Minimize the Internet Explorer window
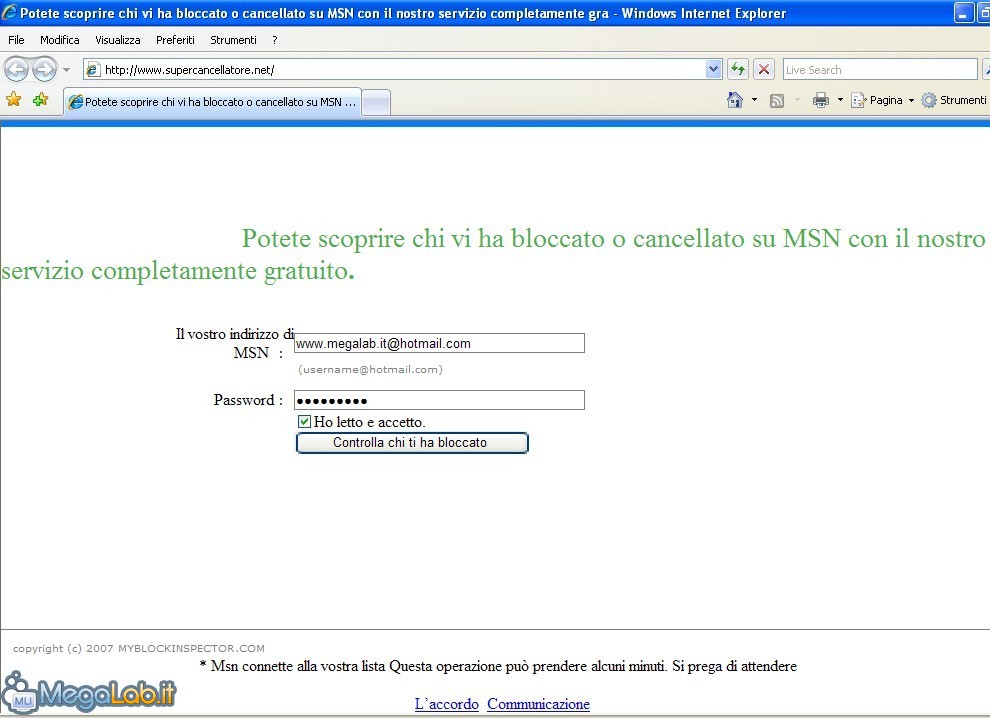 tap(963, 13)
